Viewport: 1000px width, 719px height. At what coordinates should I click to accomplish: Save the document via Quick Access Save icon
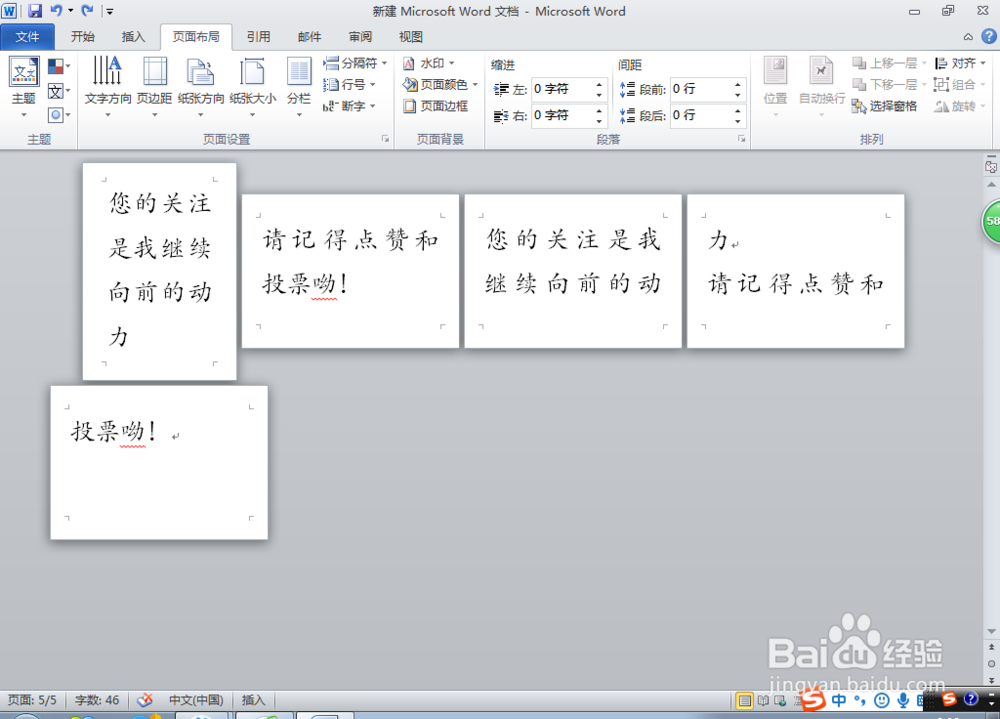click(x=34, y=9)
